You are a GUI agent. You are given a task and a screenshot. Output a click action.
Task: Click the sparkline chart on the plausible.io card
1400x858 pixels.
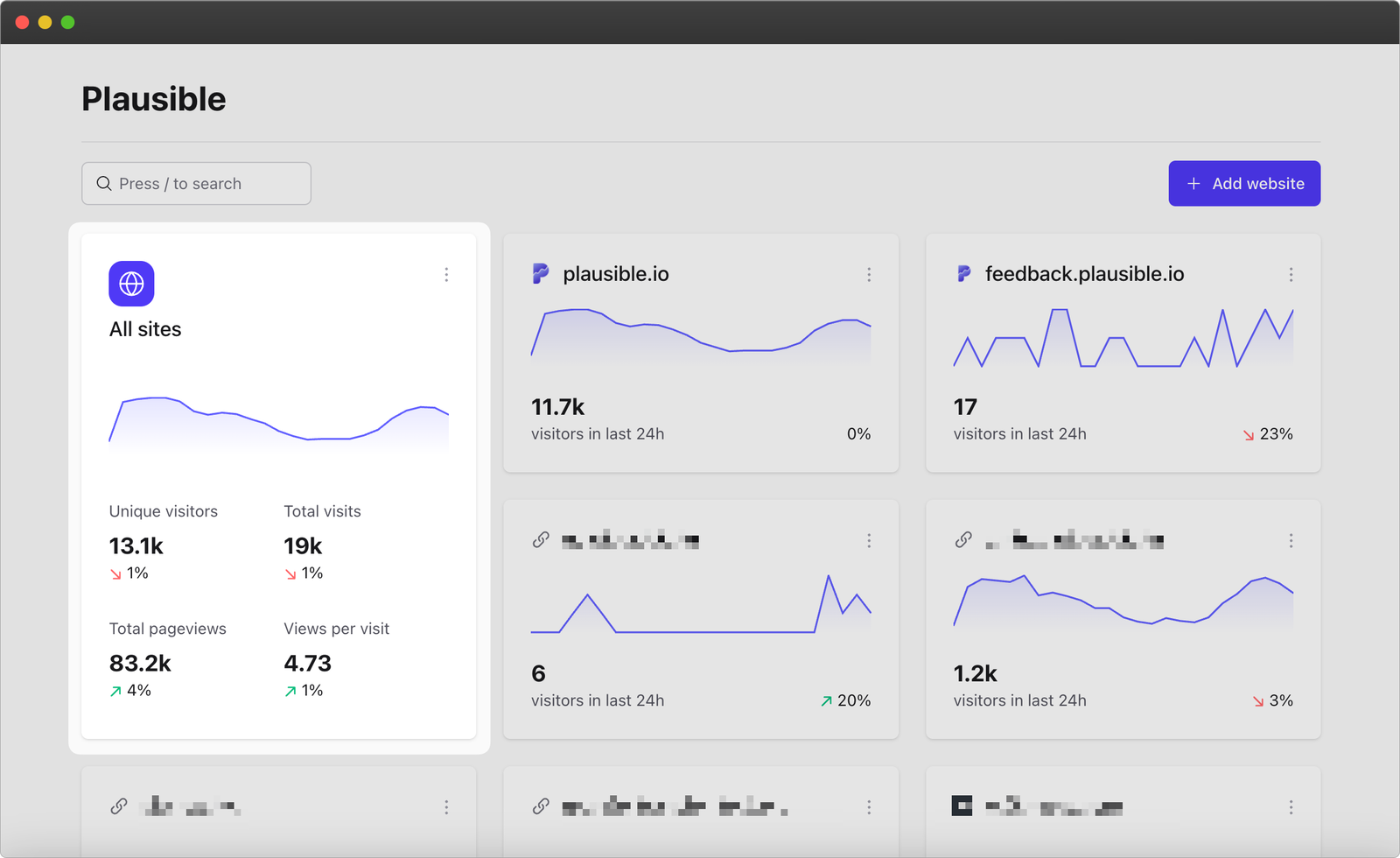[700, 337]
